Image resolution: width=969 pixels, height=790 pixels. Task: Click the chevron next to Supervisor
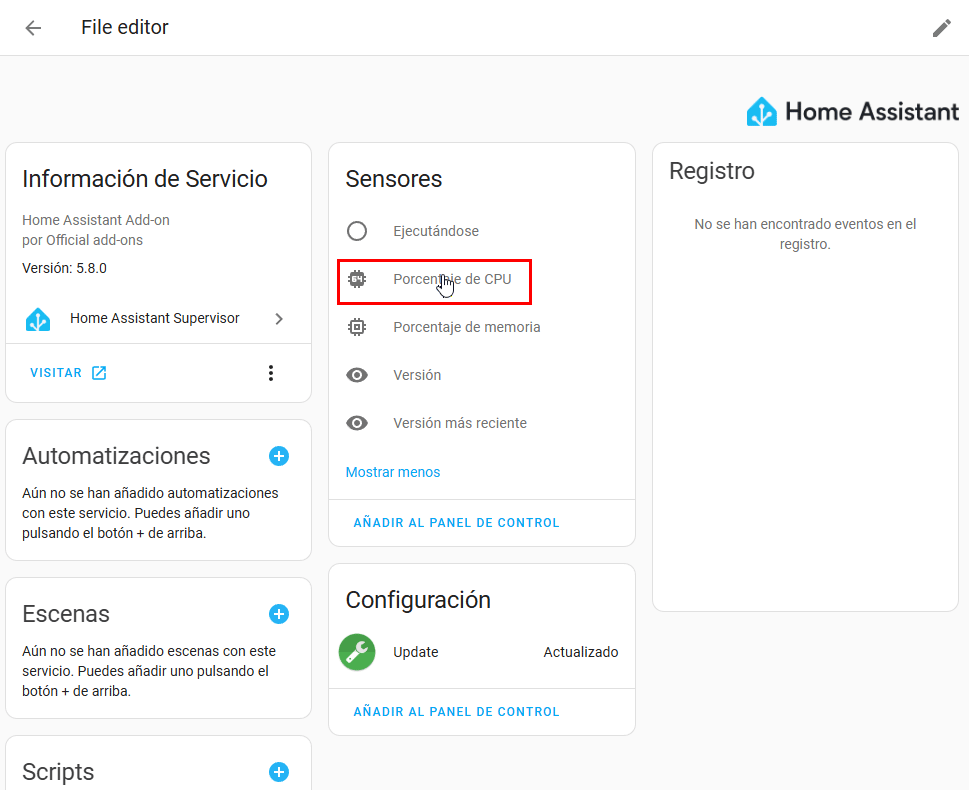tap(279, 319)
